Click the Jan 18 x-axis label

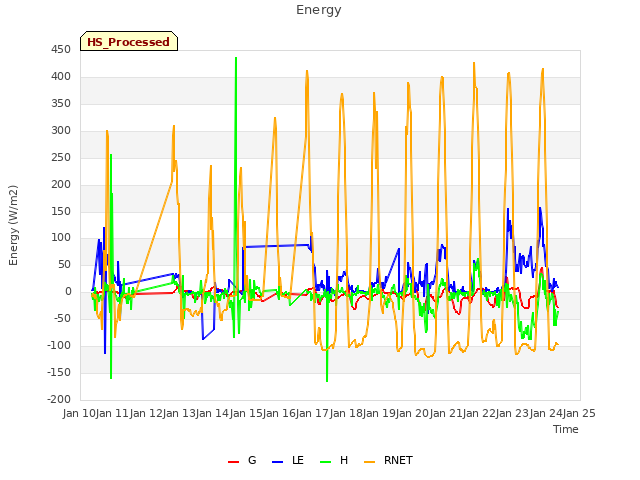click(346, 413)
